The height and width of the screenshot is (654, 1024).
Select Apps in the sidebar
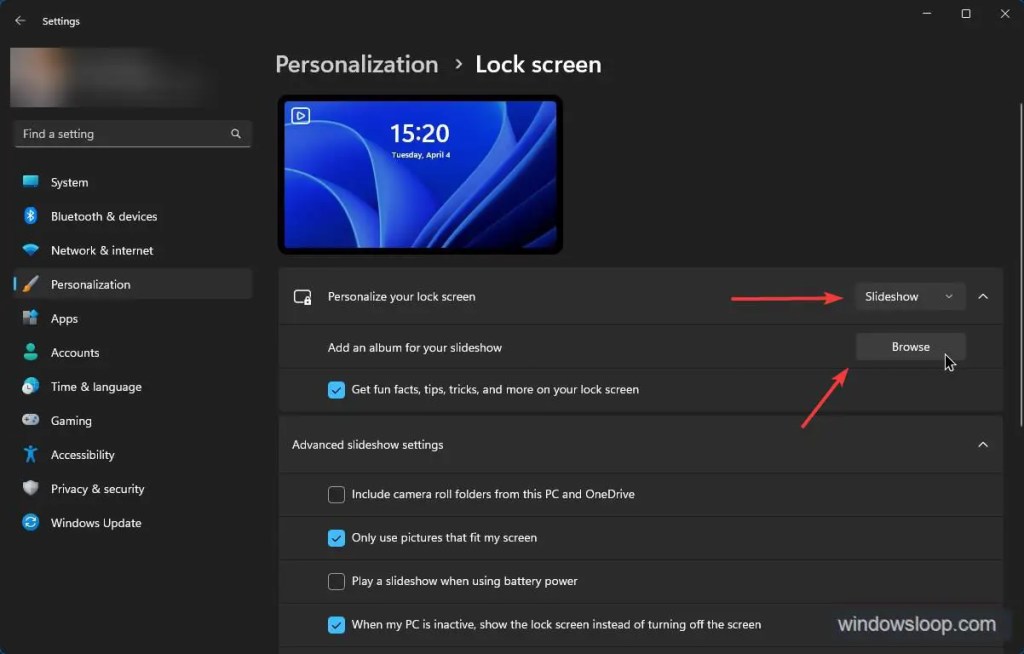(x=133, y=318)
